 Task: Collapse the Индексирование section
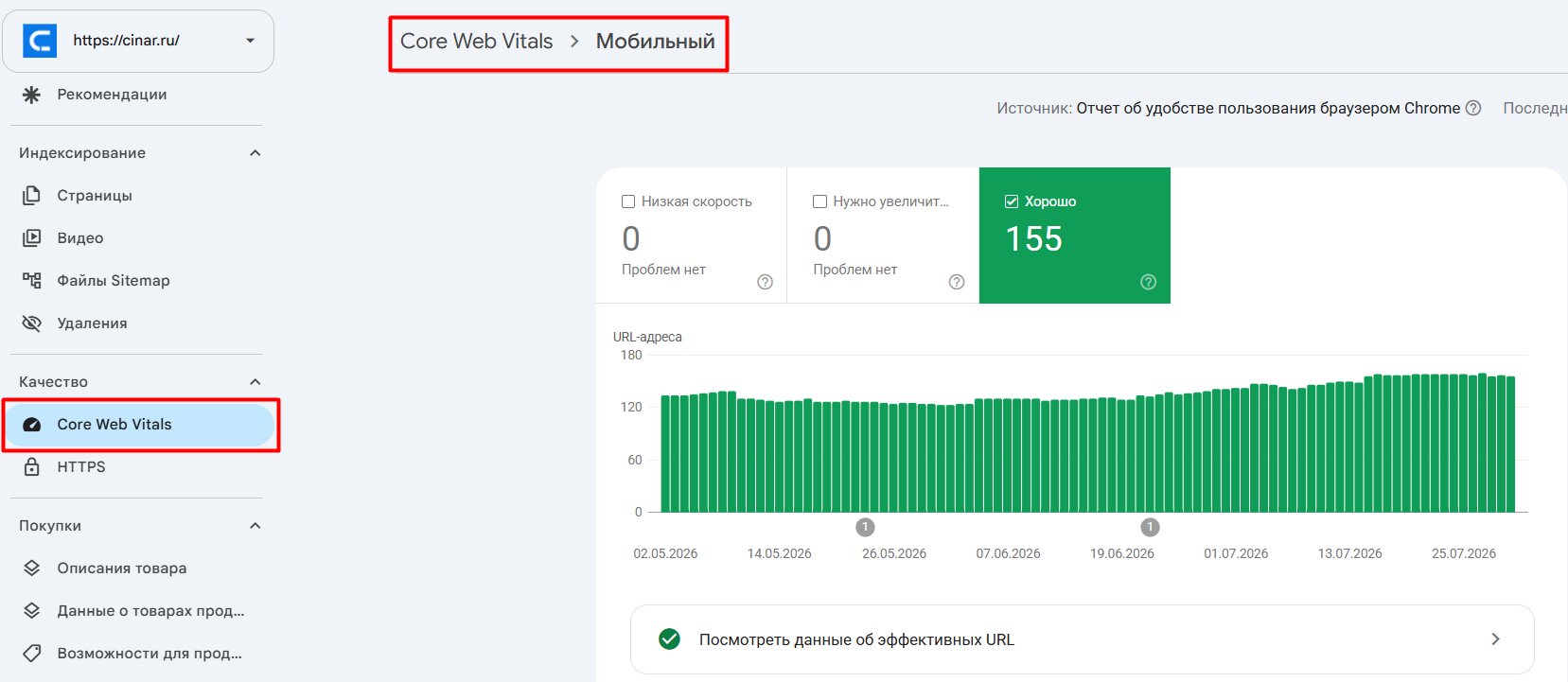[x=255, y=153]
